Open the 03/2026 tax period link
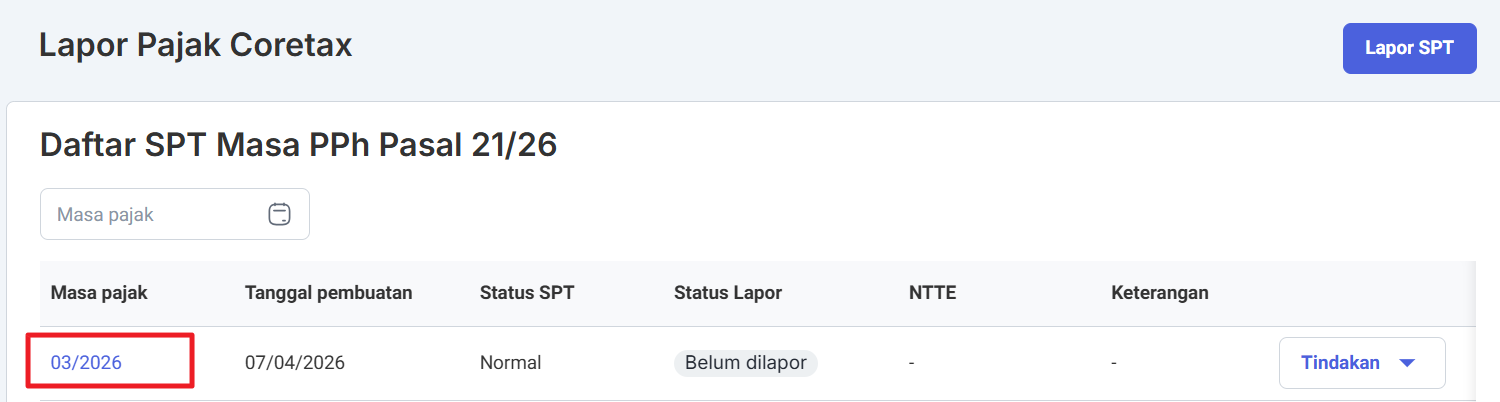The width and height of the screenshot is (1500, 402). click(x=87, y=363)
